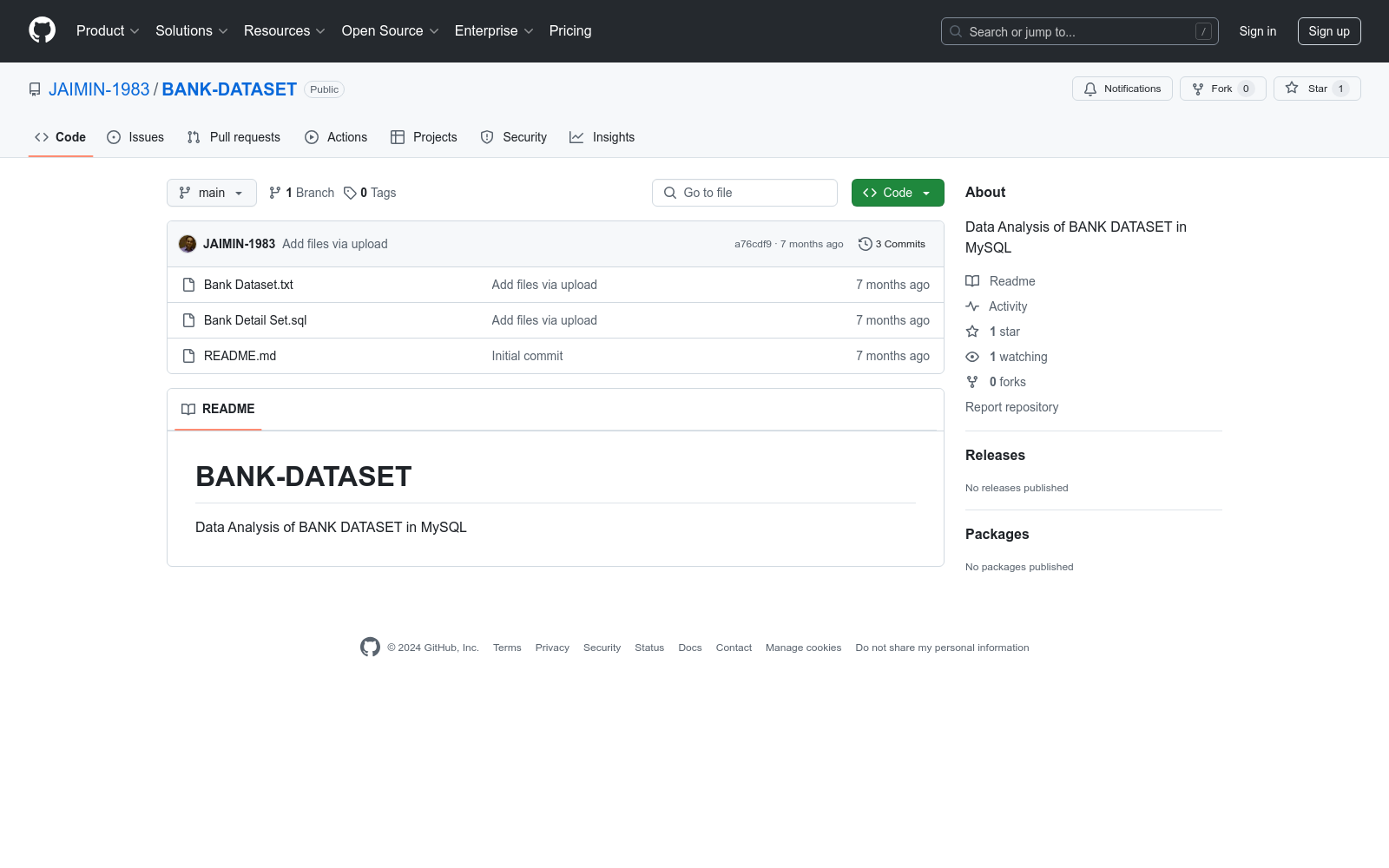The image size is (1389, 868).
Task: Click Terms in the footer
Action: [x=507, y=648]
